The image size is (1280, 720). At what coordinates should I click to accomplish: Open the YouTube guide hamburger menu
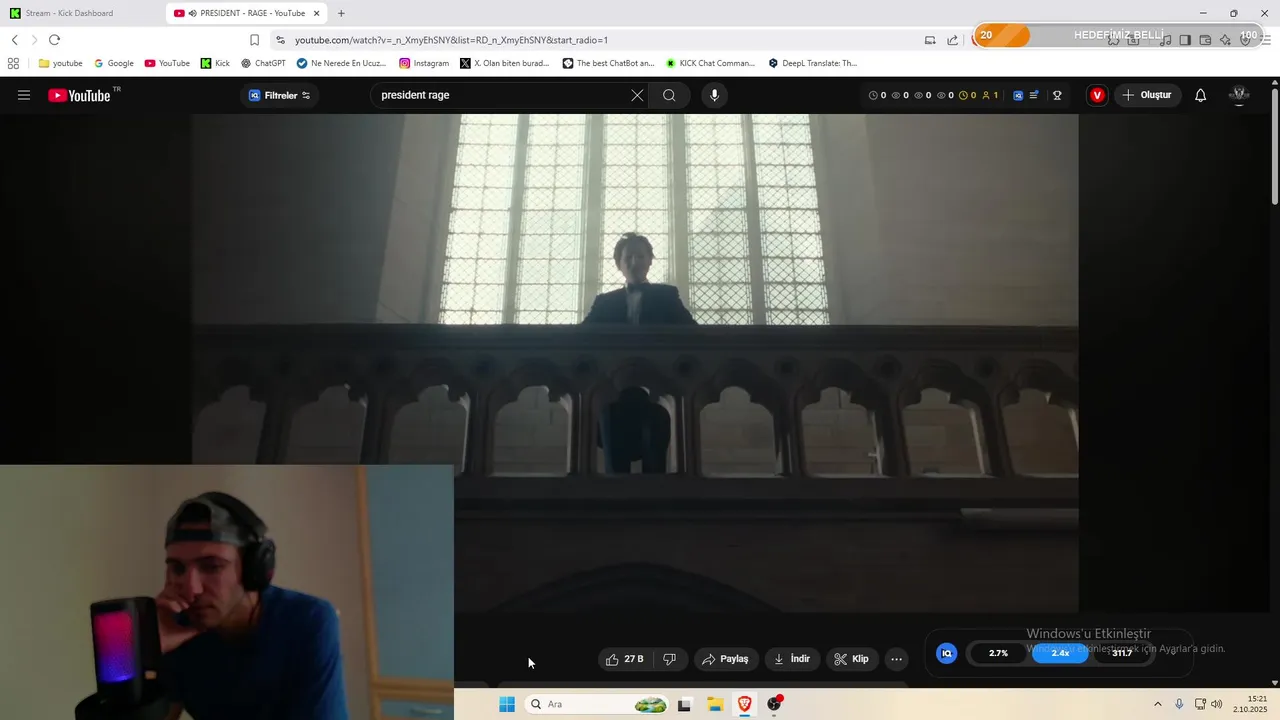click(x=24, y=95)
